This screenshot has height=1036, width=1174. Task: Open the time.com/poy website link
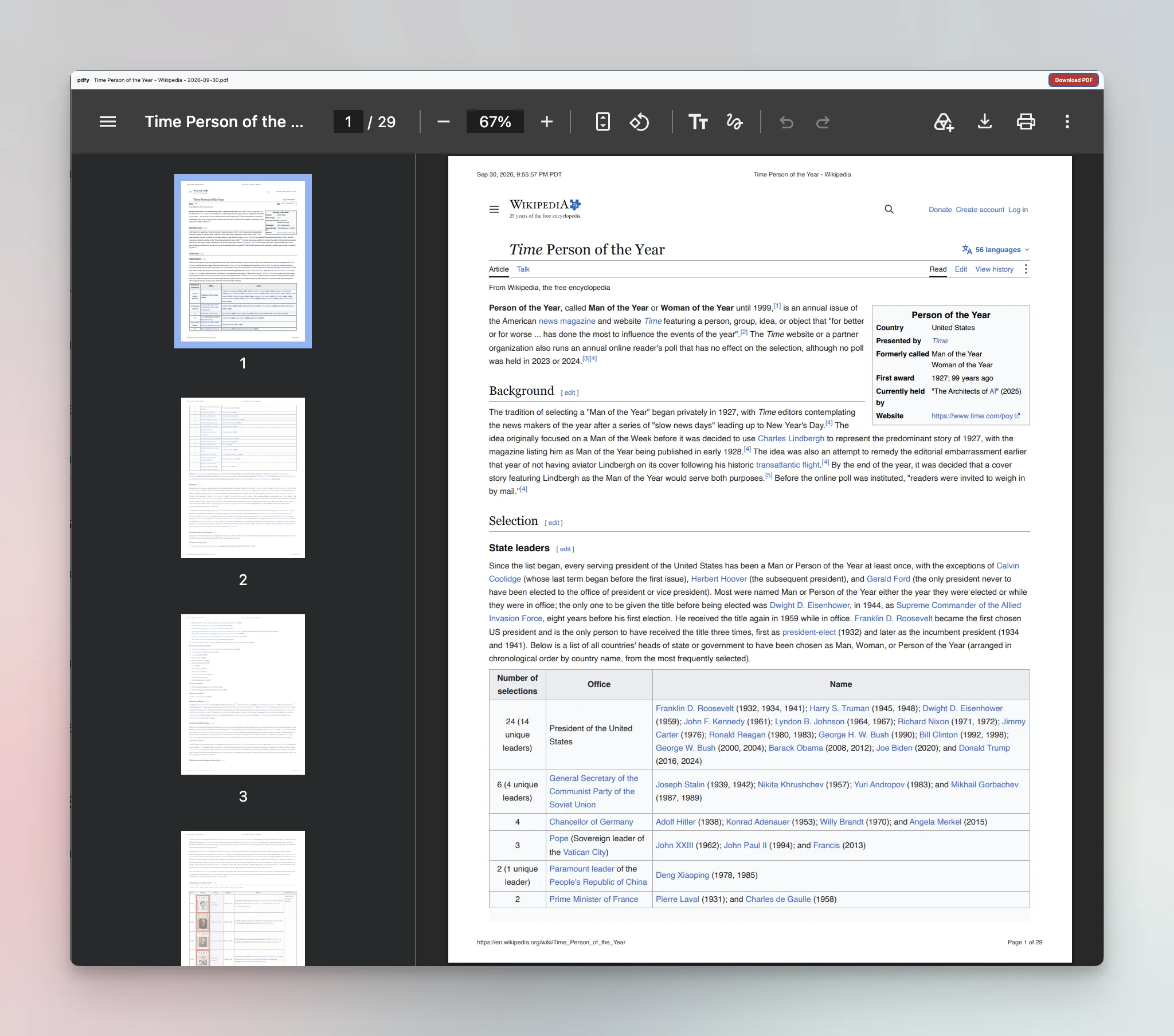(975, 416)
